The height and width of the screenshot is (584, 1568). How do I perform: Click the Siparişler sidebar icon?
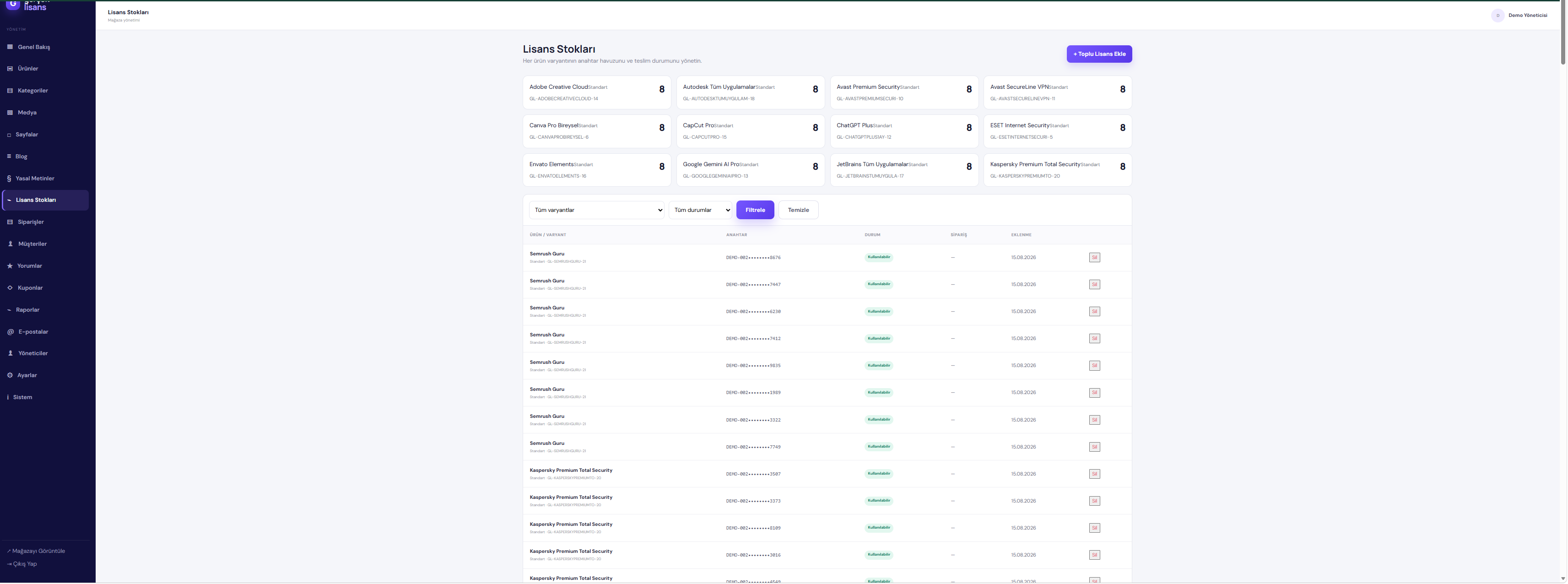point(10,222)
